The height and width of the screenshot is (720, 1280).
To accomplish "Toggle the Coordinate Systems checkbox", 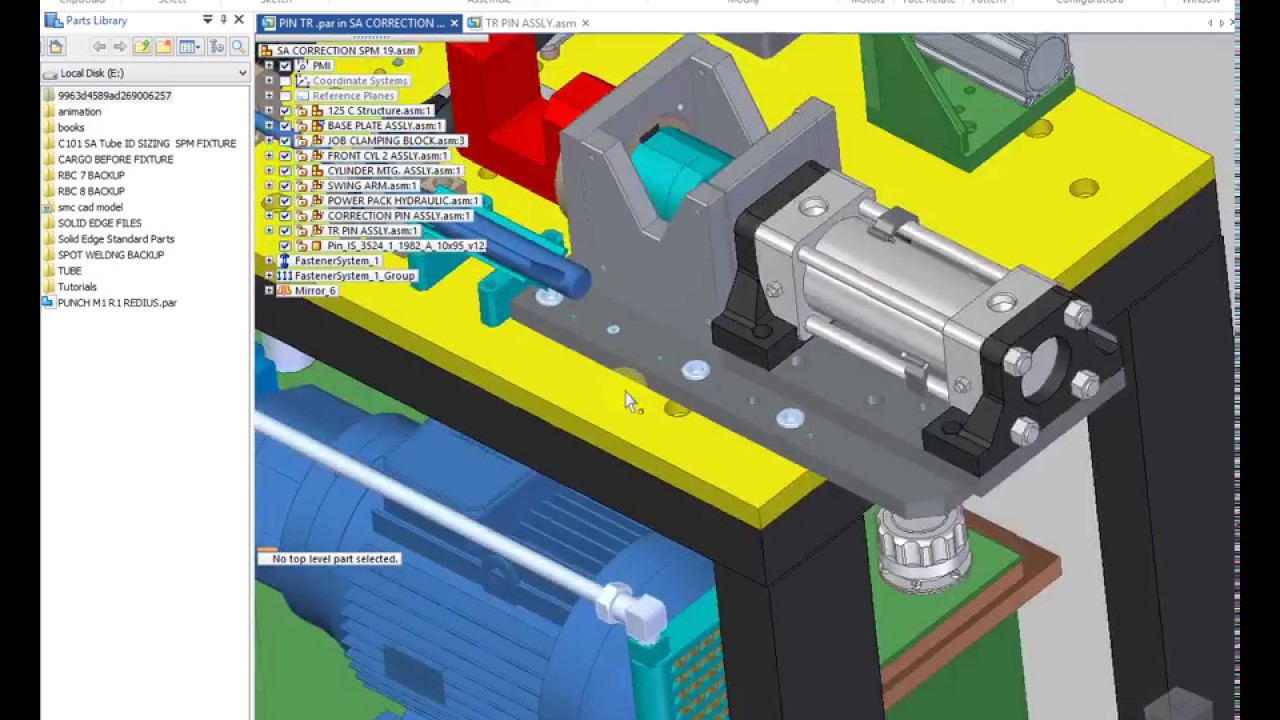I will 285,81.
